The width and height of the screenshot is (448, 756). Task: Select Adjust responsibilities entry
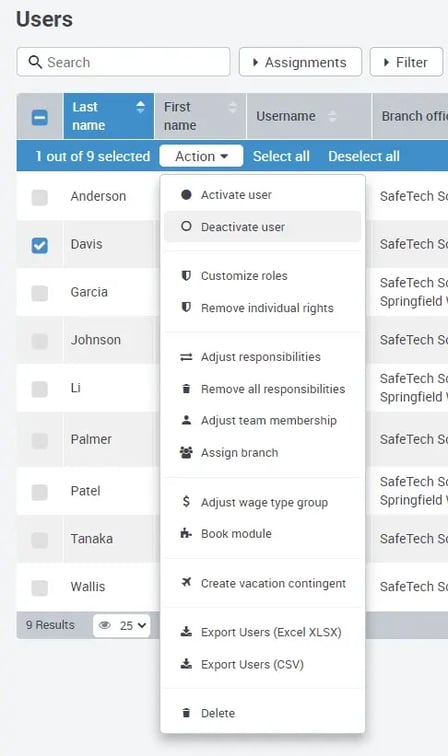coord(262,357)
